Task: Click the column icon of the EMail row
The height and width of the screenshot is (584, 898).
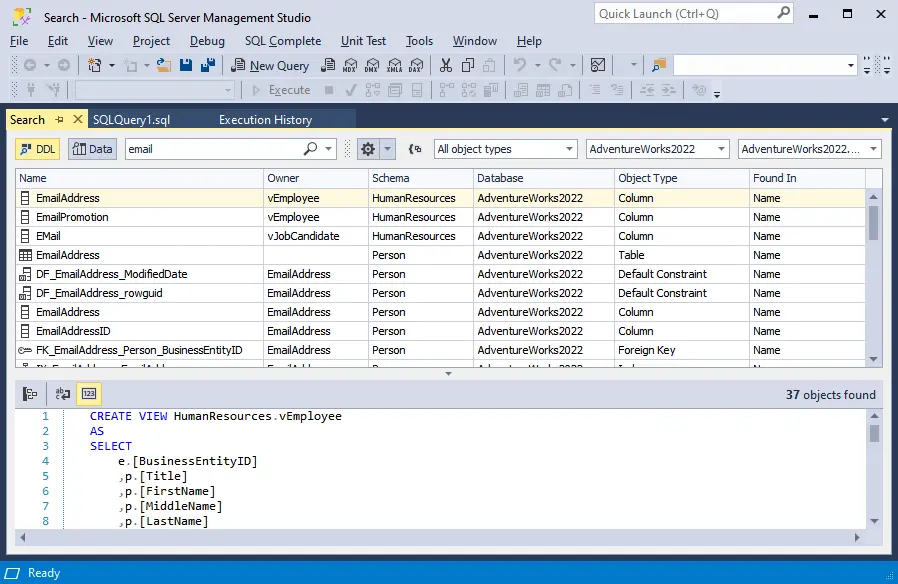Action: point(25,236)
